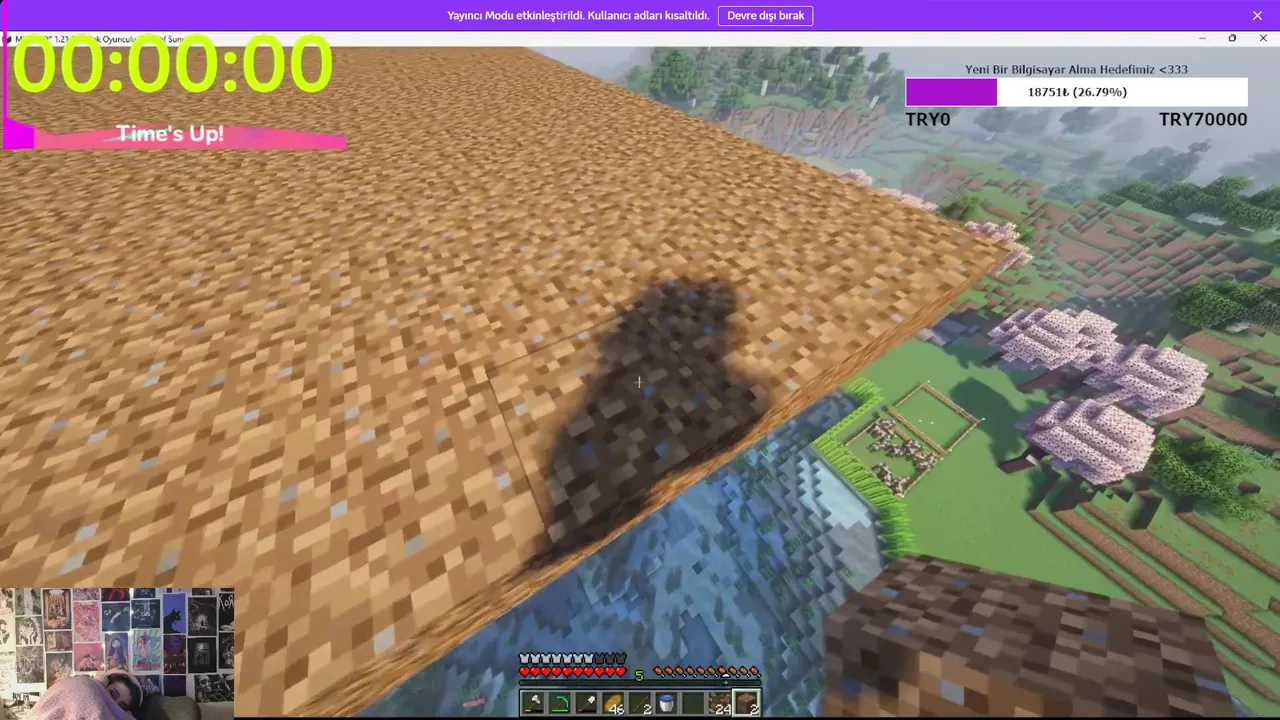Click the TRY0 goal start label
The image size is (1280, 720).
pyautogui.click(x=927, y=119)
